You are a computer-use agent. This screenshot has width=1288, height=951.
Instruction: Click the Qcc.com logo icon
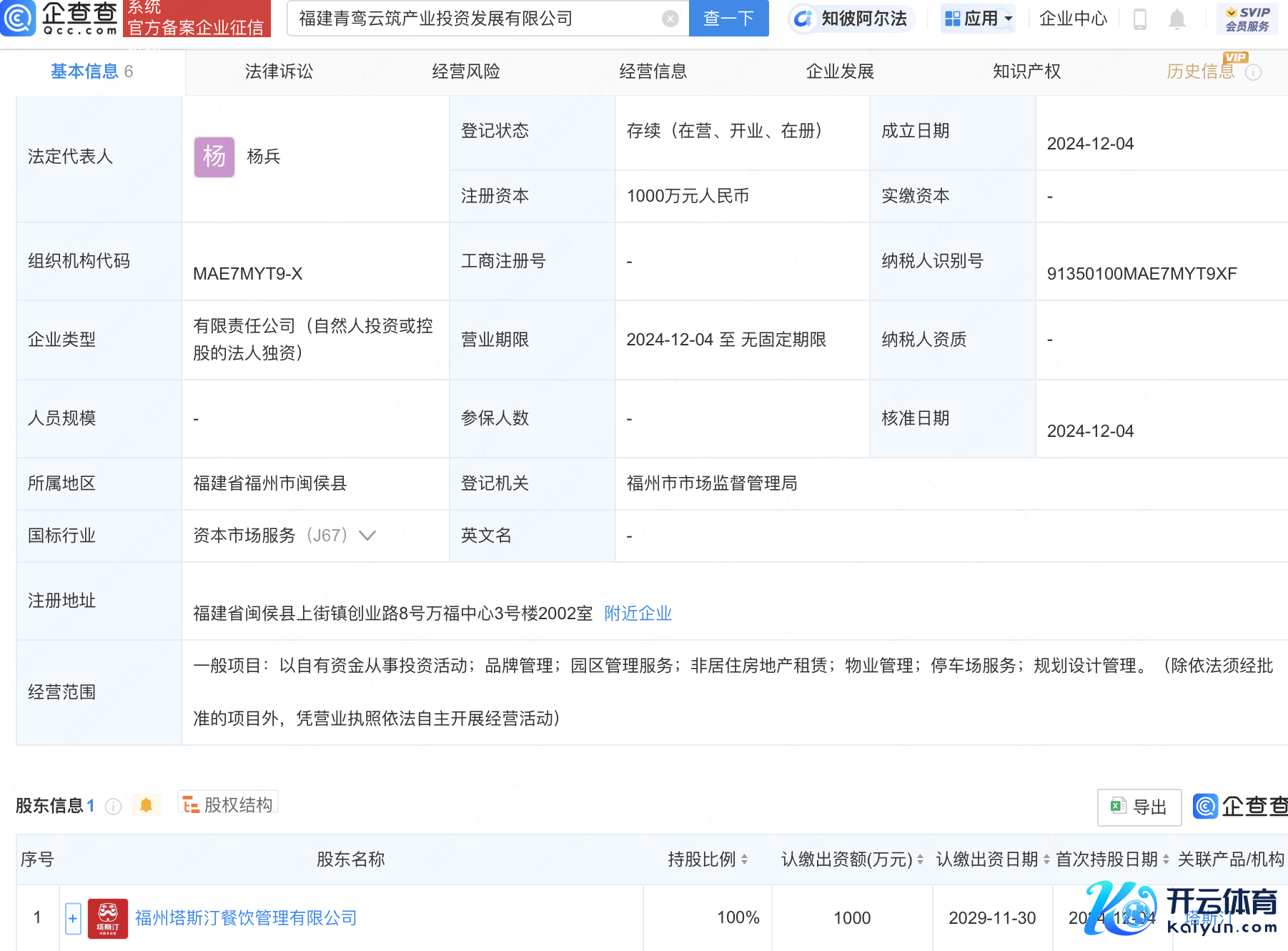click(18, 18)
